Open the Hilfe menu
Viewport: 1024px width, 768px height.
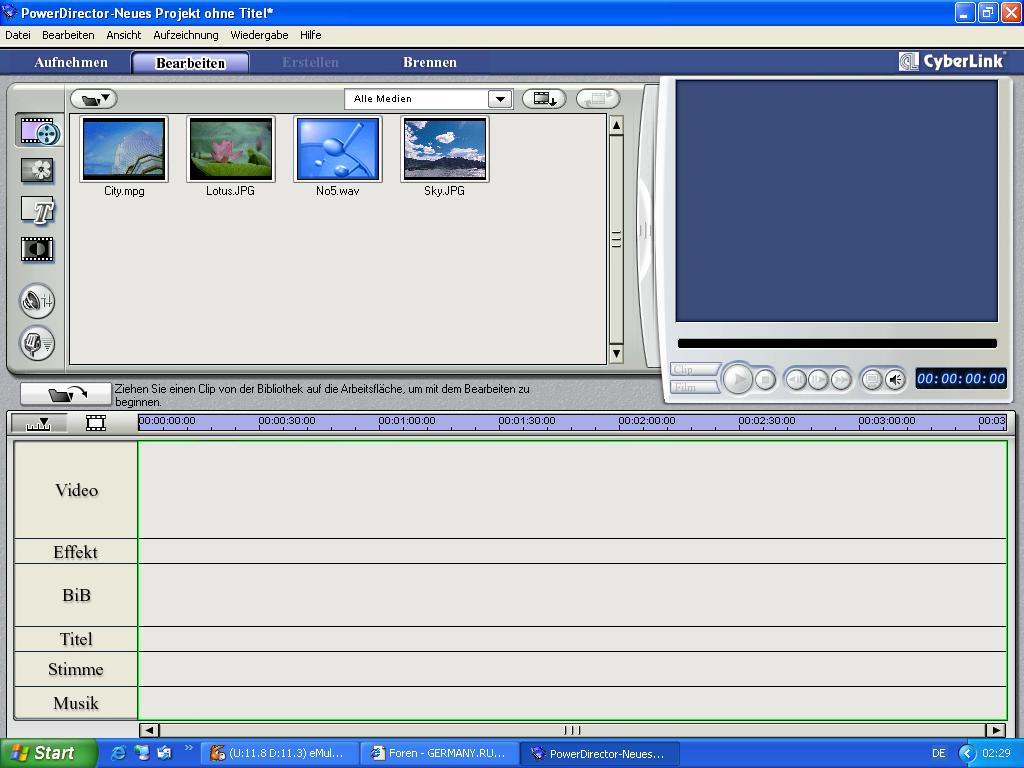point(310,35)
